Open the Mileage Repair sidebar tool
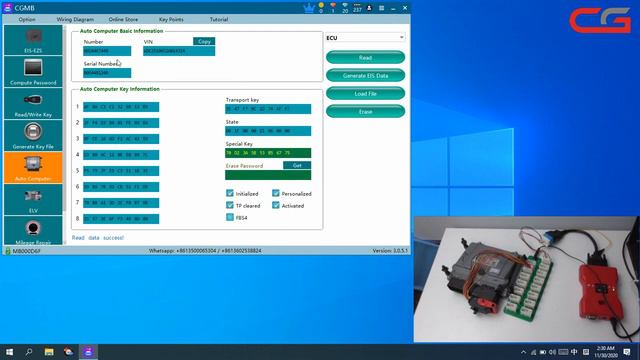 coord(33,231)
